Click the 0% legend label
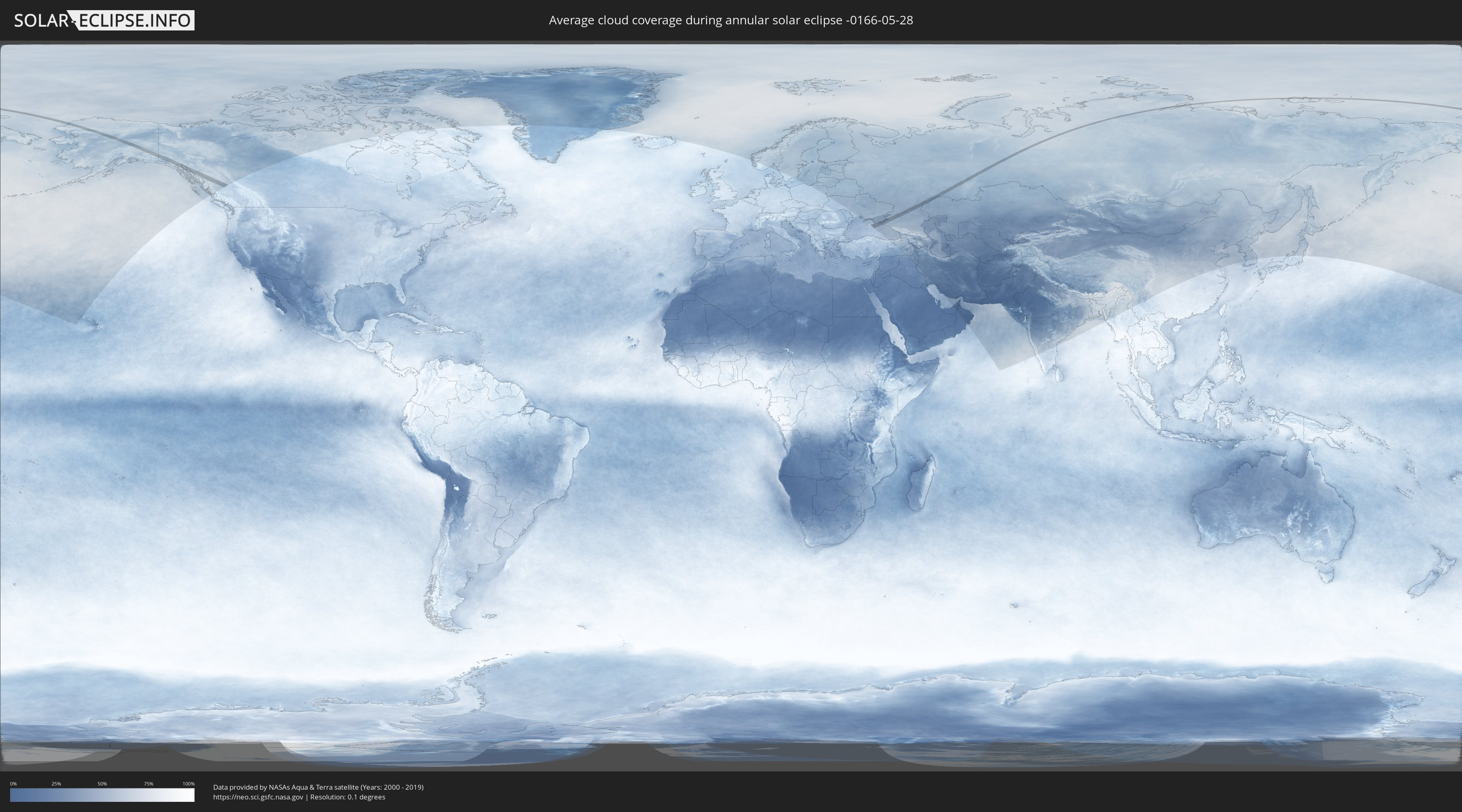 tap(13, 784)
